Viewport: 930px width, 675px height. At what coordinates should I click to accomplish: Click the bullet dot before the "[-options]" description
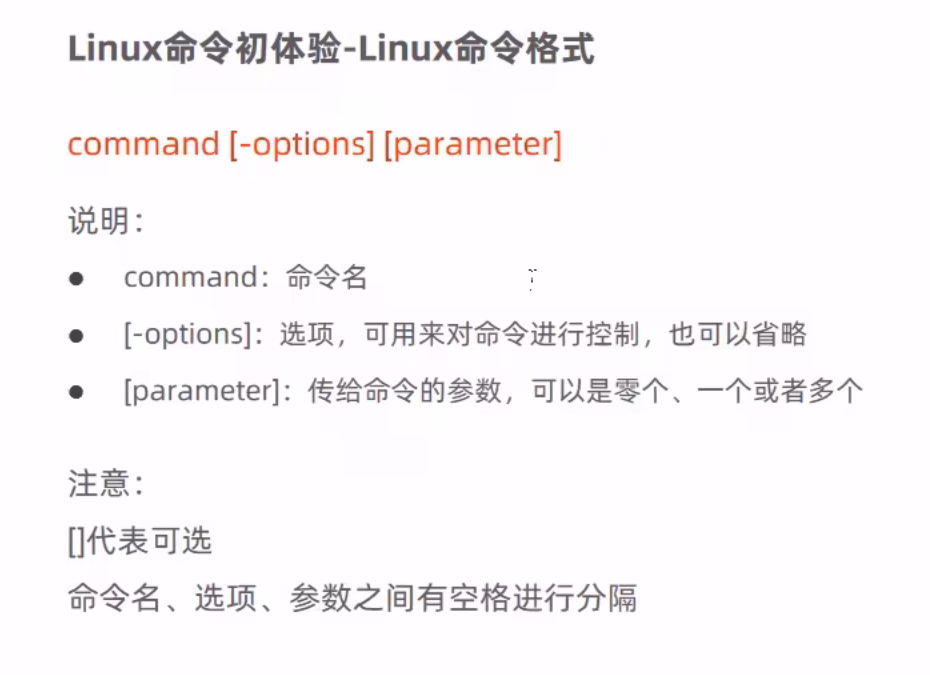tap(76, 336)
